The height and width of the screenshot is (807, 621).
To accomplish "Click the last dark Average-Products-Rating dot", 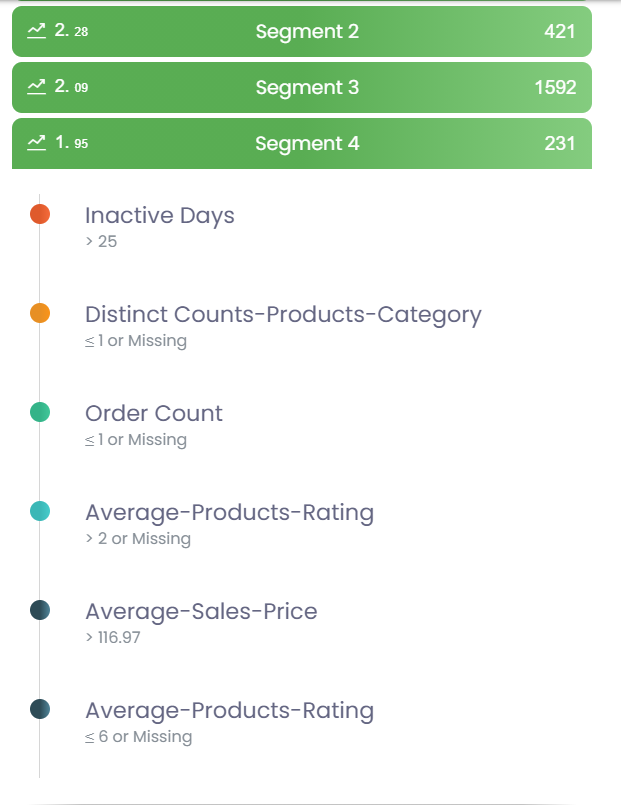I will [40, 709].
